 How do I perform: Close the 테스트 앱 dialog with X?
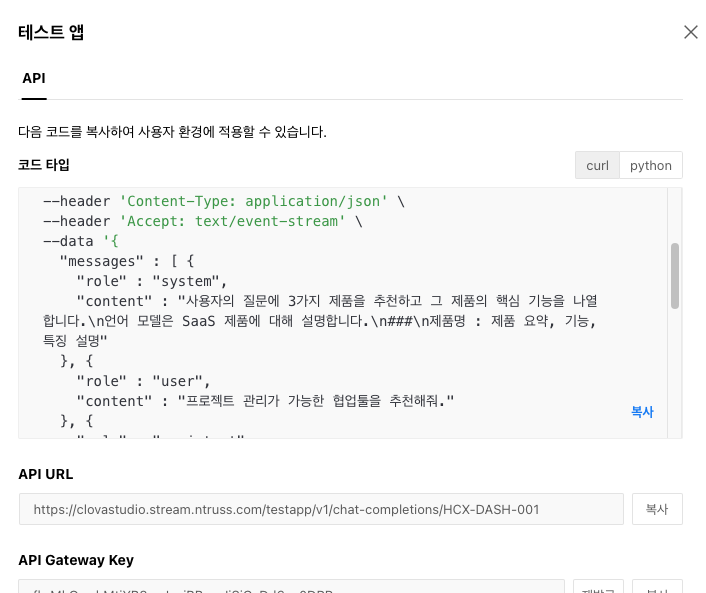point(690,32)
